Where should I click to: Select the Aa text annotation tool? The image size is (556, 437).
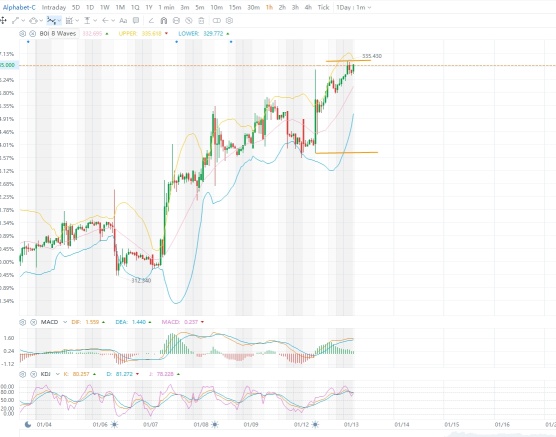click(123, 21)
